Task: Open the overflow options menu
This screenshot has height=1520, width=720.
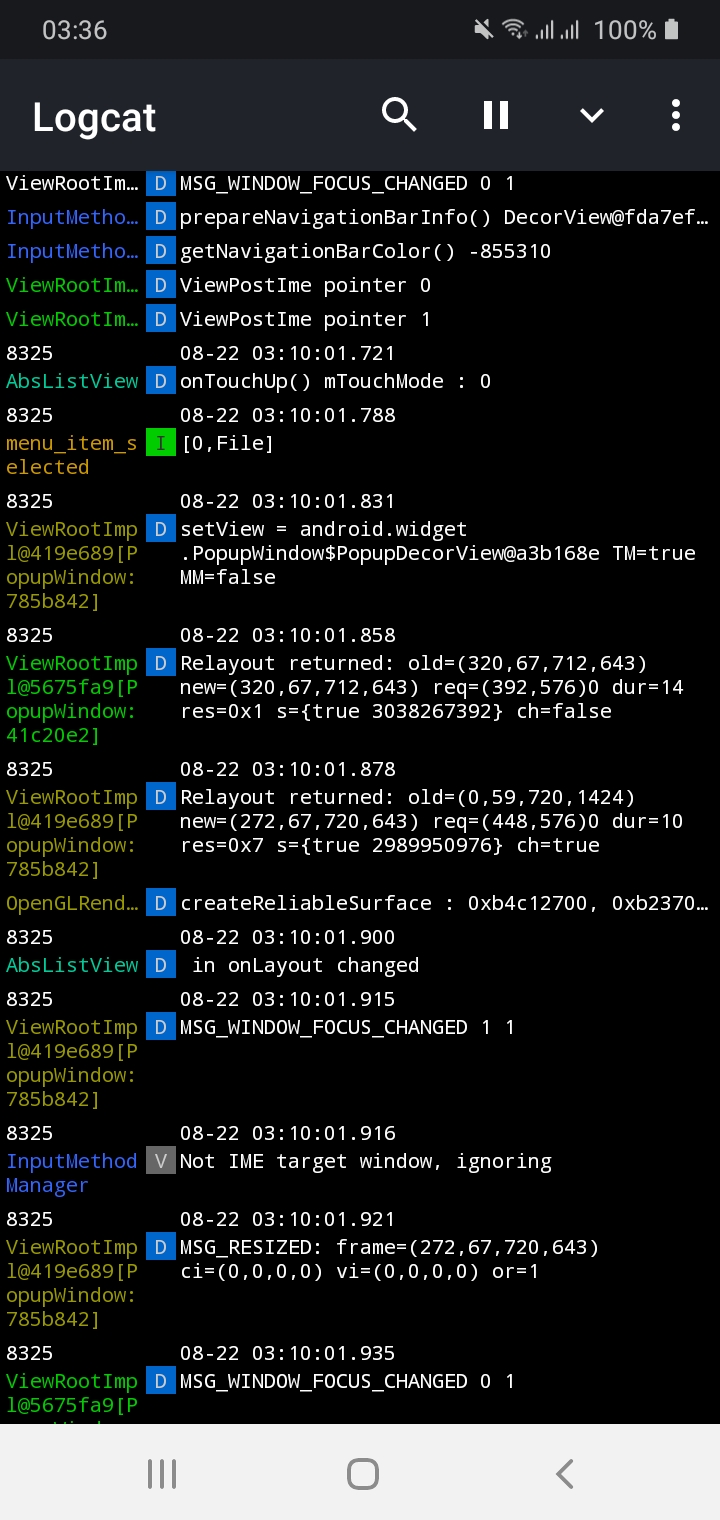Action: point(675,114)
